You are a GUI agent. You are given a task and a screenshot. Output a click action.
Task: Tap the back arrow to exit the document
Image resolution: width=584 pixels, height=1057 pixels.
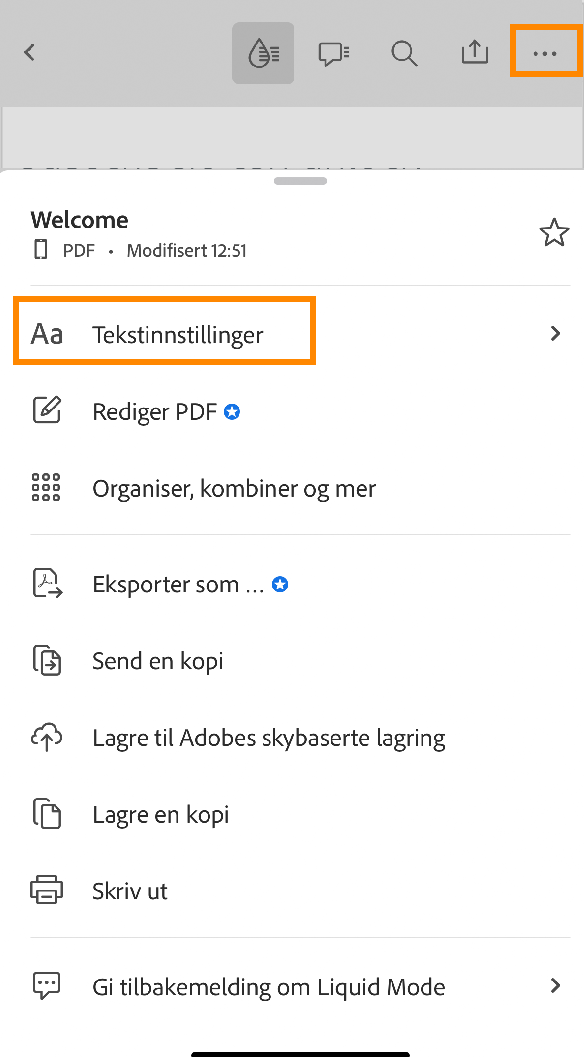pyautogui.click(x=29, y=52)
